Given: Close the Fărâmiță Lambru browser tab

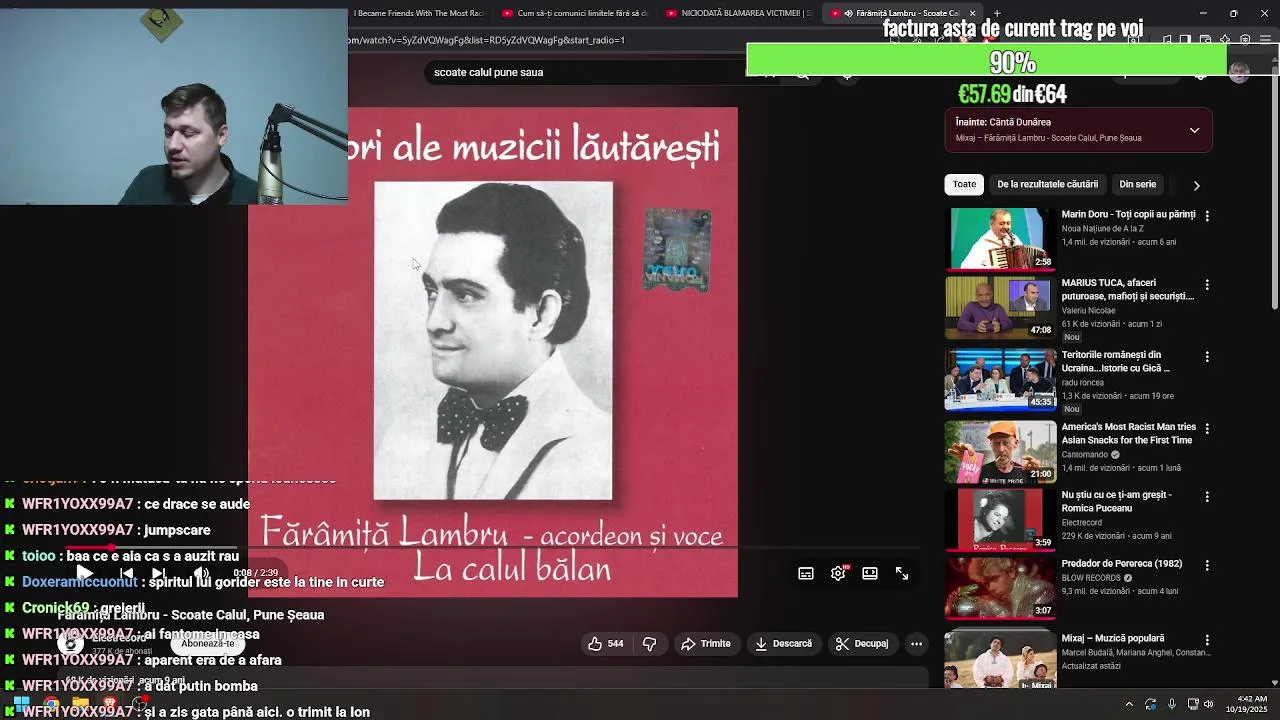Looking at the screenshot, I should [972, 13].
